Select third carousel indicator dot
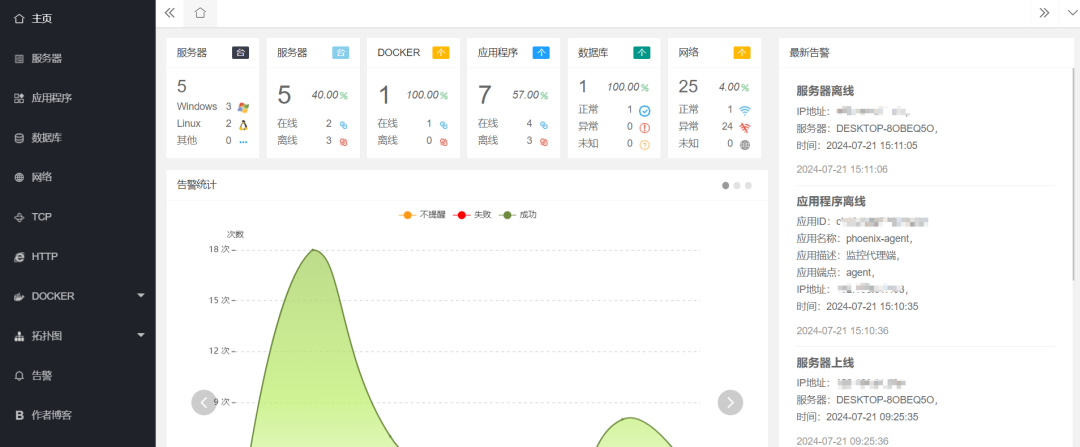The height and width of the screenshot is (447, 1080). 748,185
